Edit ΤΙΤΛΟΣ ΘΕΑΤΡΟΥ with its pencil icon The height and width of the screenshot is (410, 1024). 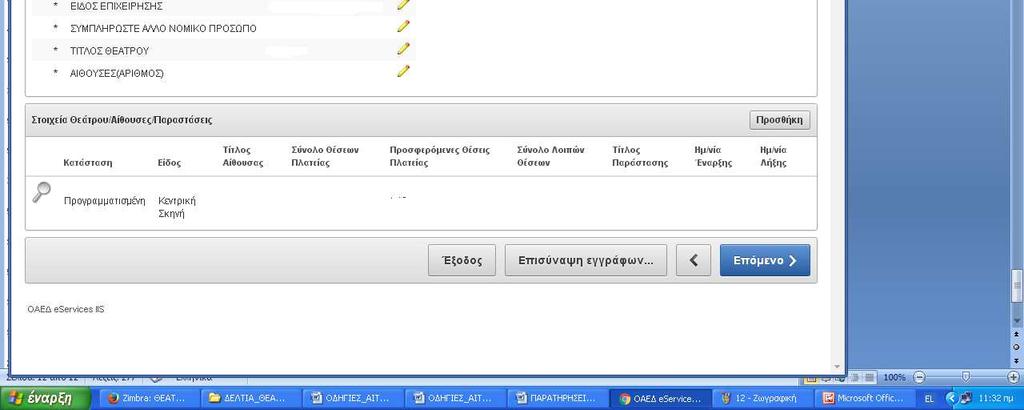coord(404,49)
